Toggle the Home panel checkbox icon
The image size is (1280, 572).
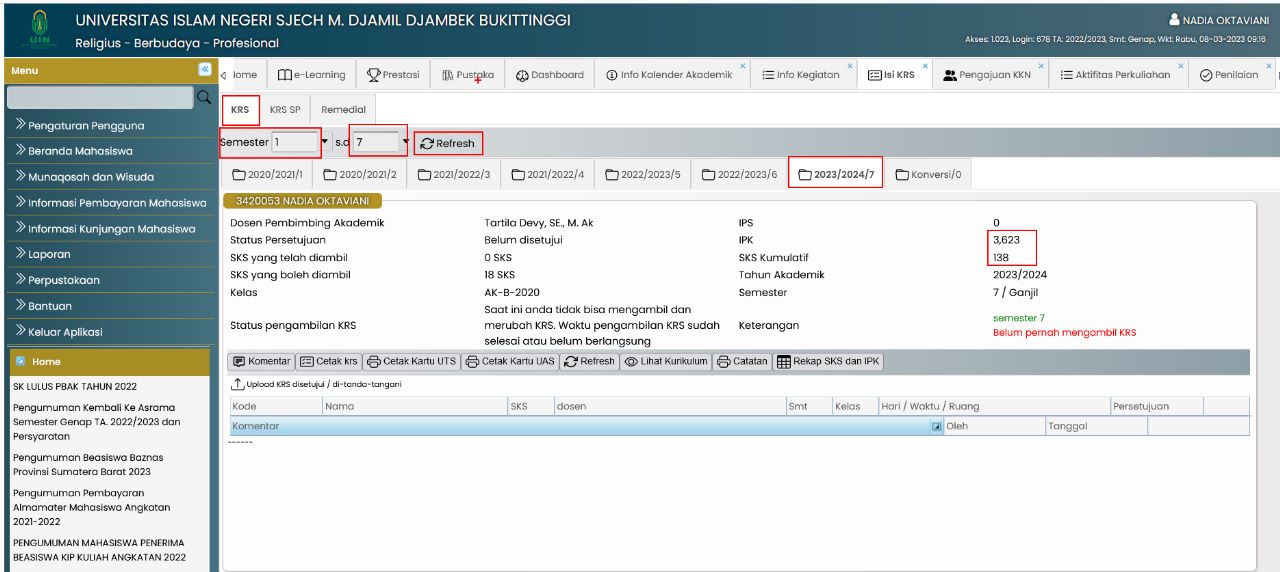click(20, 362)
